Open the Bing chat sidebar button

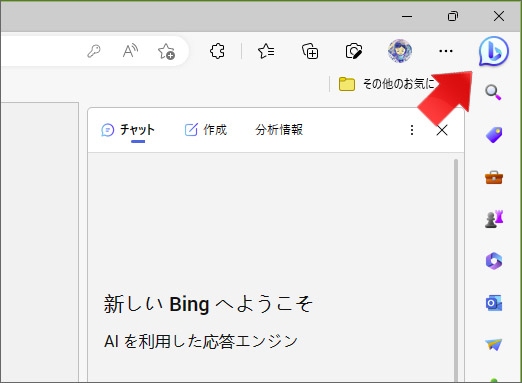(494, 51)
